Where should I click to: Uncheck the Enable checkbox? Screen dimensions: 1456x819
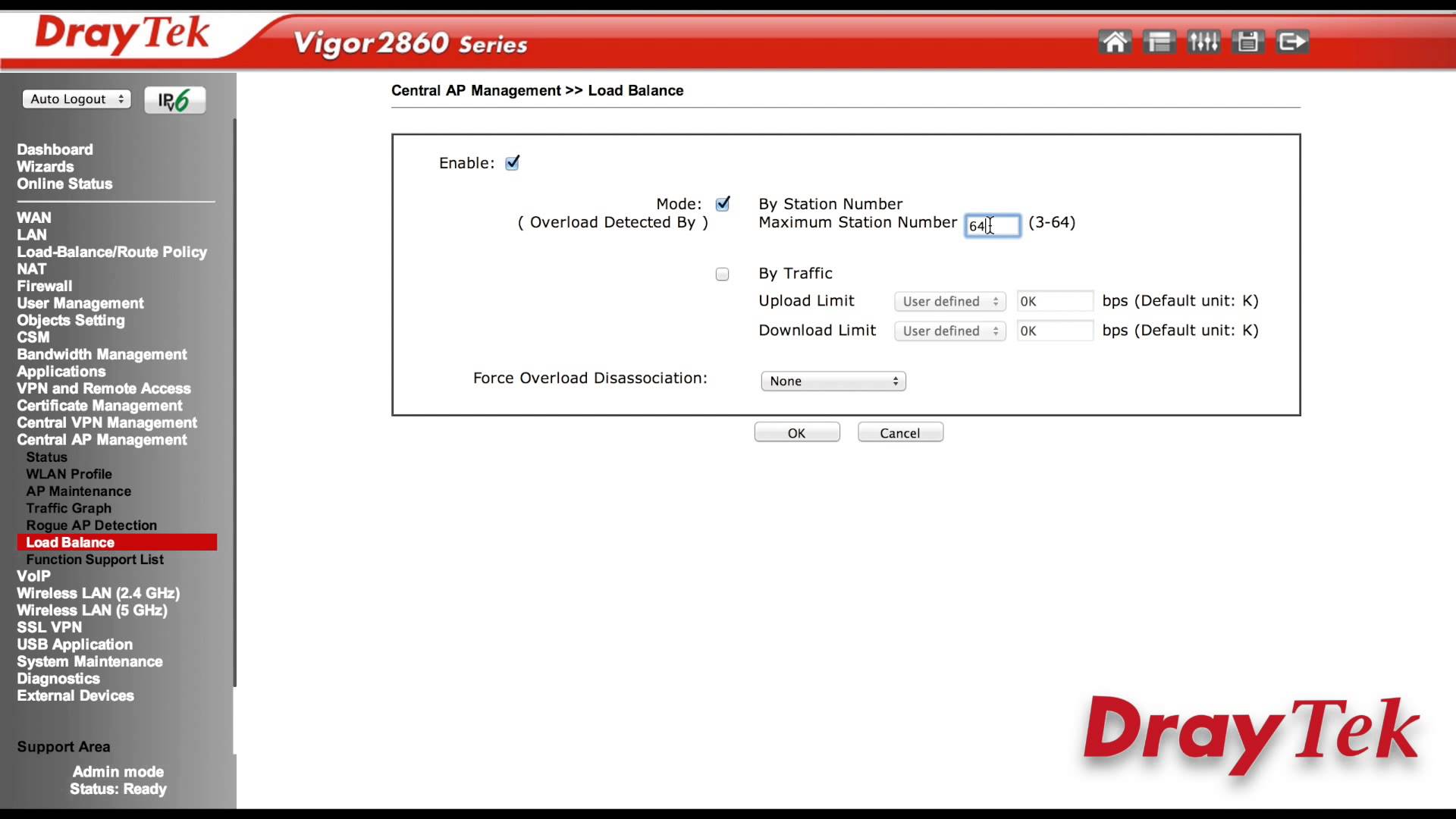click(x=513, y=163)
